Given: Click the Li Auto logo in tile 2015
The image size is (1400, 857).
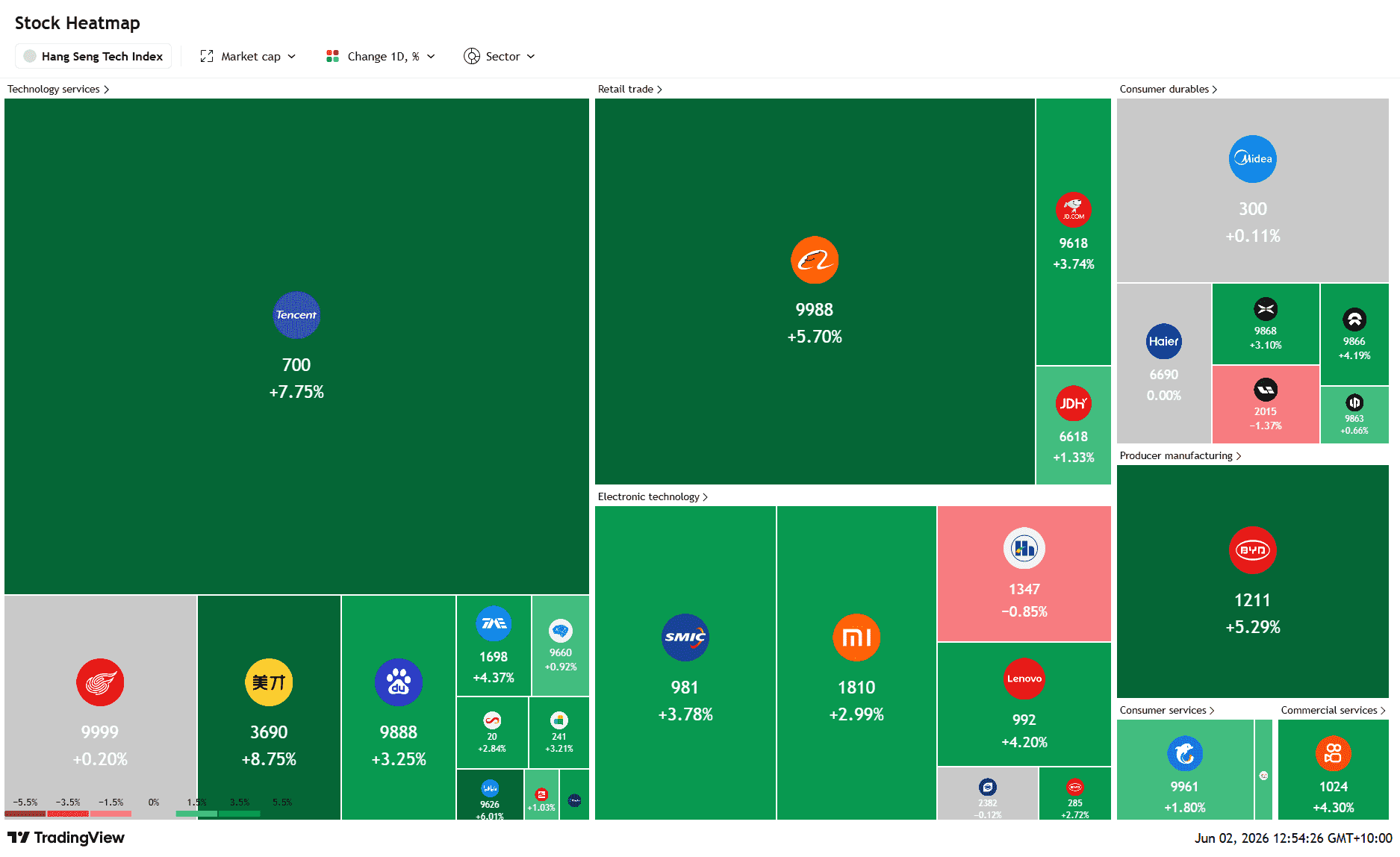Looking at the screenshot, I should [1266, 390].
